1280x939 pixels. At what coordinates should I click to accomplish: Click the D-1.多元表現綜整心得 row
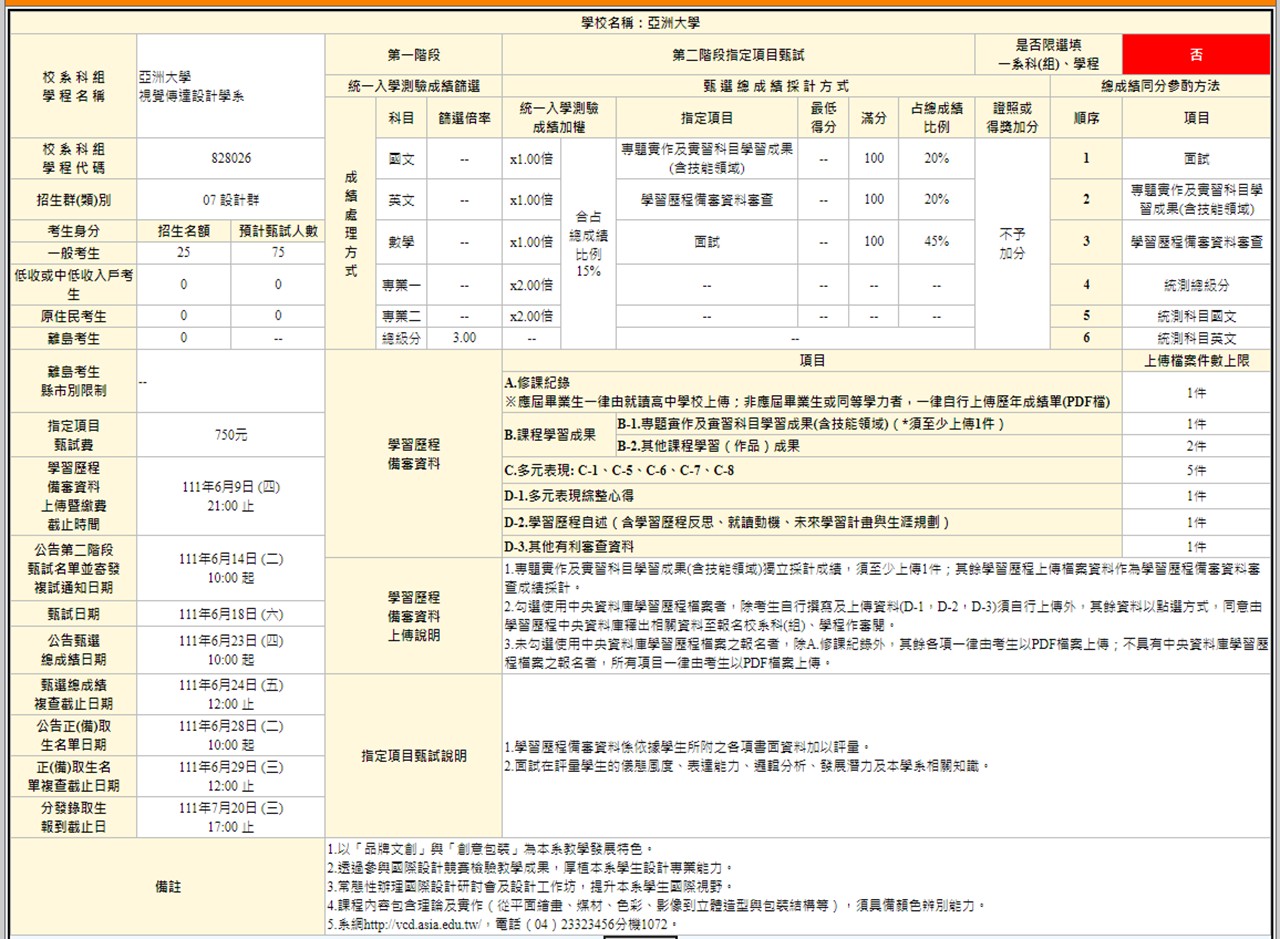point(812,496)
